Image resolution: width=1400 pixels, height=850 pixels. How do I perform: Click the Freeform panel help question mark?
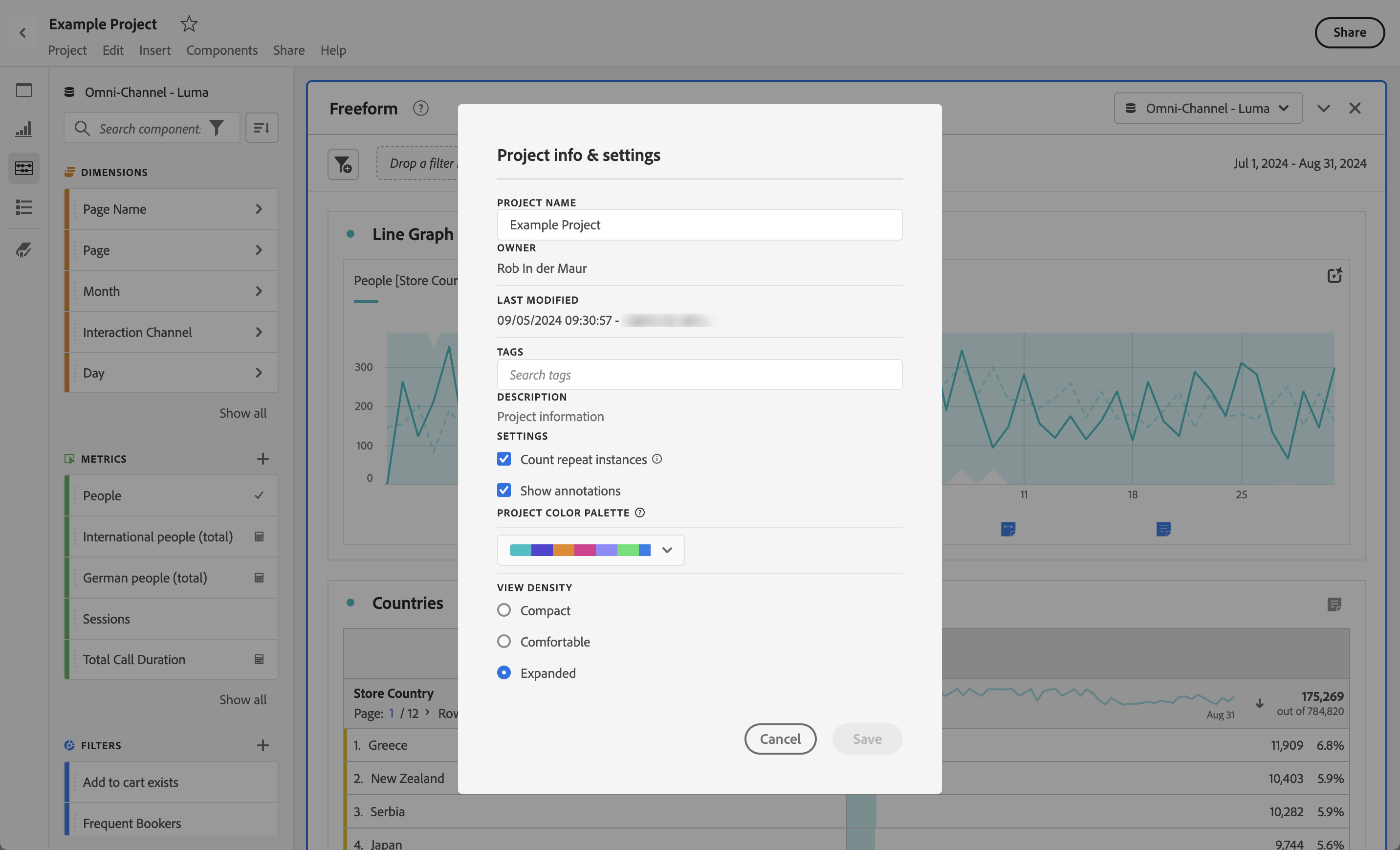420,108
